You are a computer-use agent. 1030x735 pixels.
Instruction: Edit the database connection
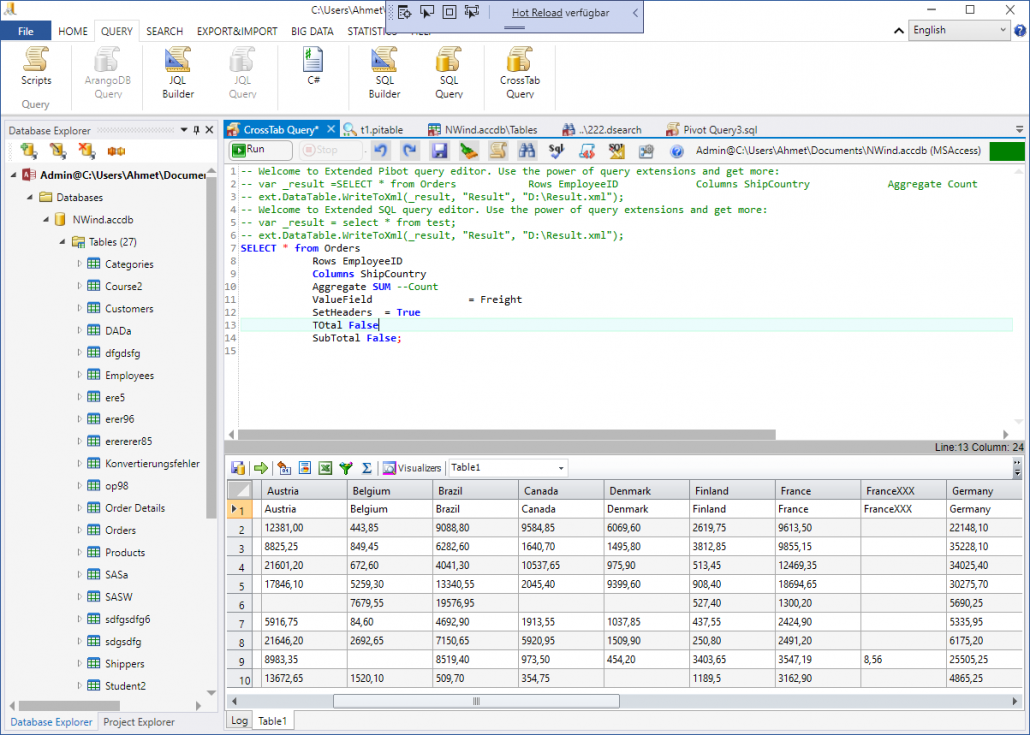[x=58, y=151]
